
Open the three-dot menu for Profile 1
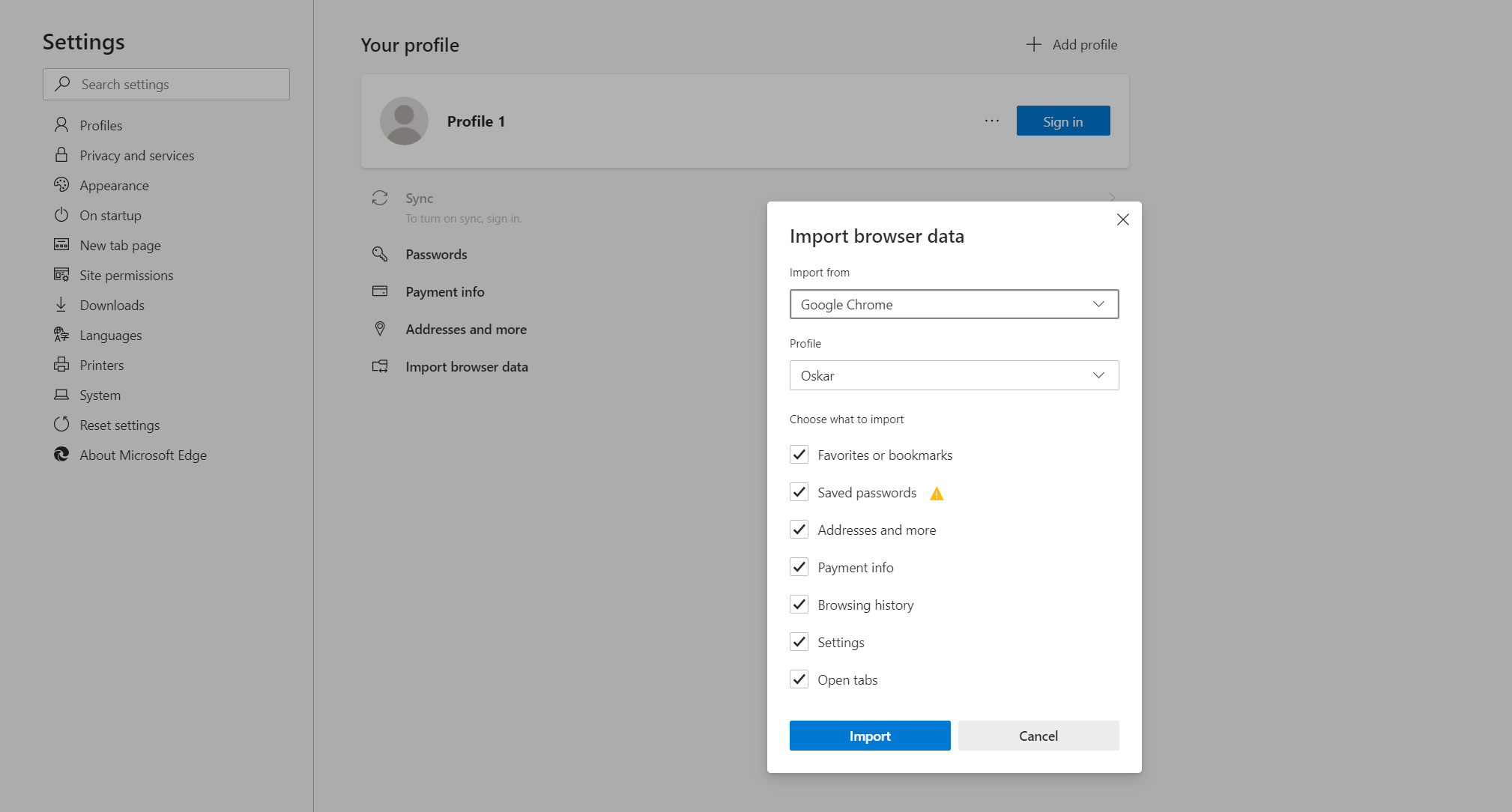[x=992, y=121]
